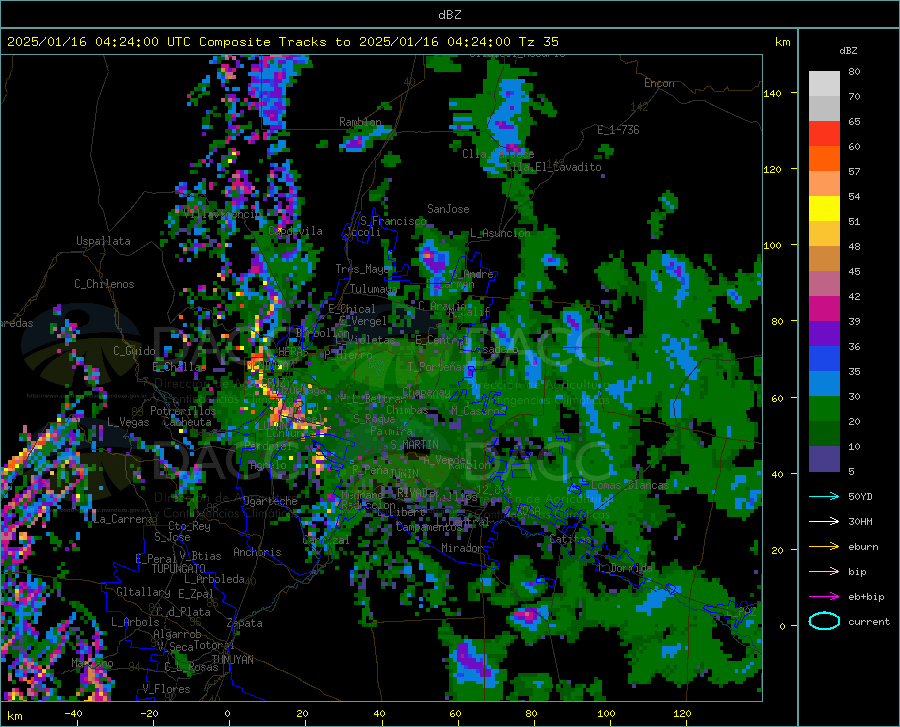Pick the magenta 39-42 dBZ swatch
Image resolution: width=900 pixels, height=727 pixels.
point(824,309)
